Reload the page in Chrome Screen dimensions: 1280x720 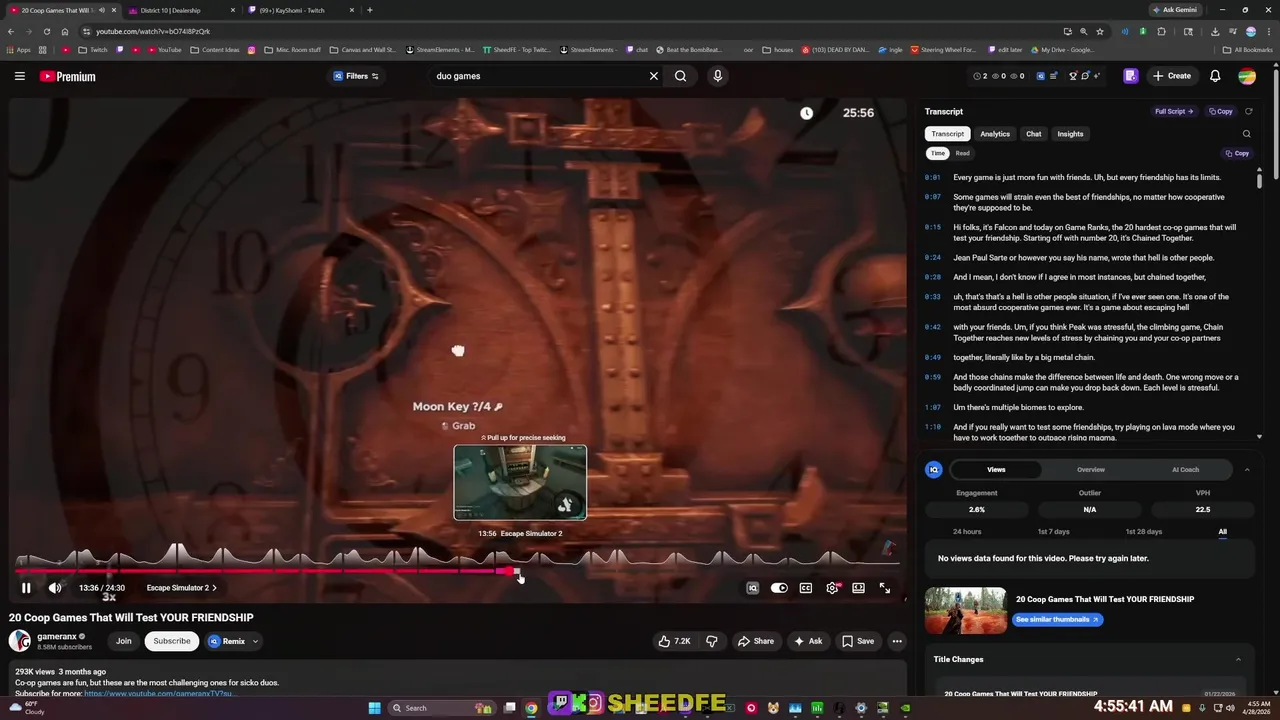click(x=46, y=31)
